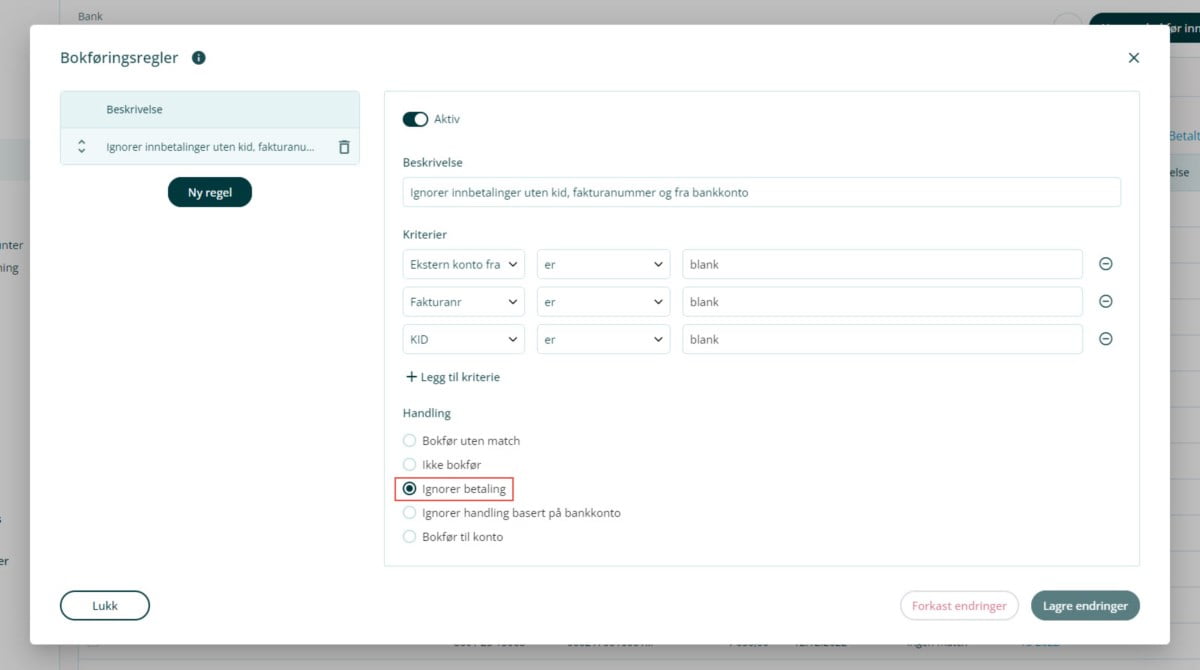1200x670 pixels.
Task: Open the Fakturanr field dropdown
Action: 463,302
